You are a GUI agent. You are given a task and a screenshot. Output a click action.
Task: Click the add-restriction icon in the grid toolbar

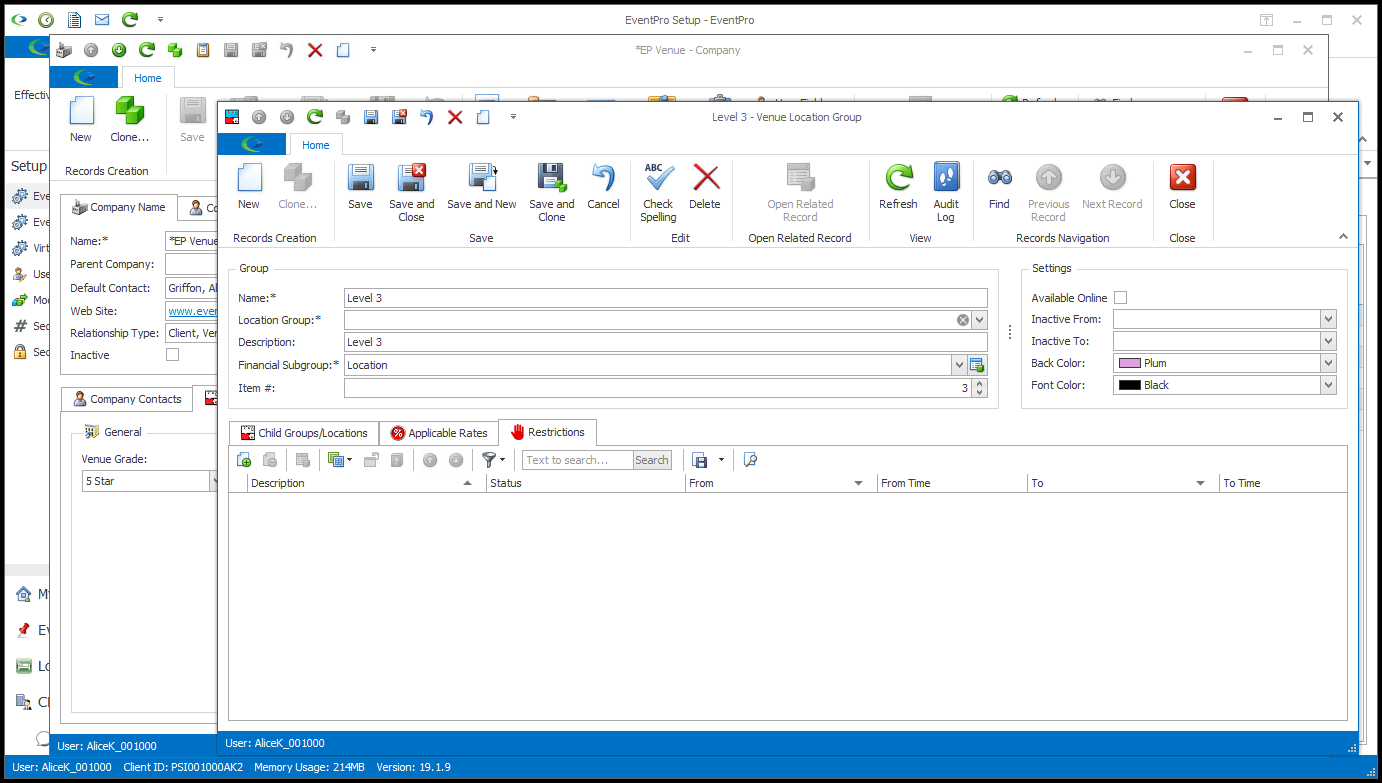(243, 460)
